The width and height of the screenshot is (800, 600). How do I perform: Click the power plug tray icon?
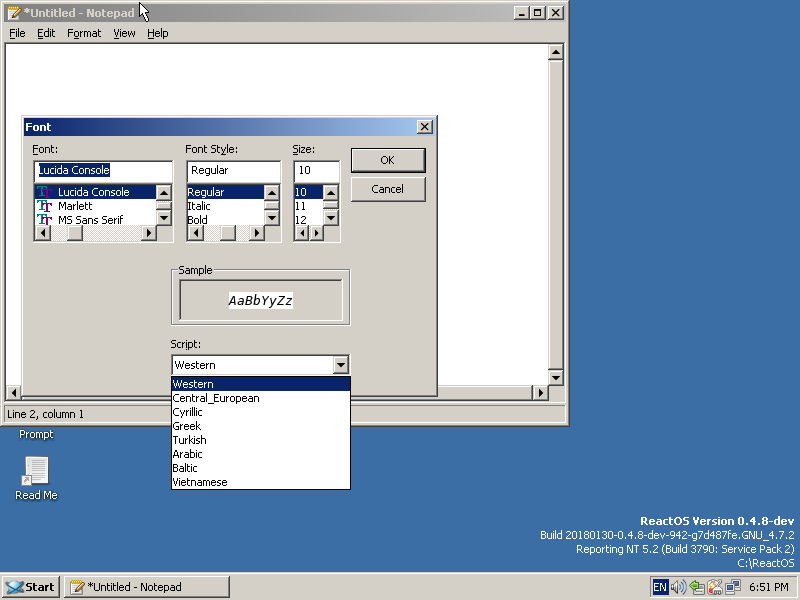(x=715, y=587)
